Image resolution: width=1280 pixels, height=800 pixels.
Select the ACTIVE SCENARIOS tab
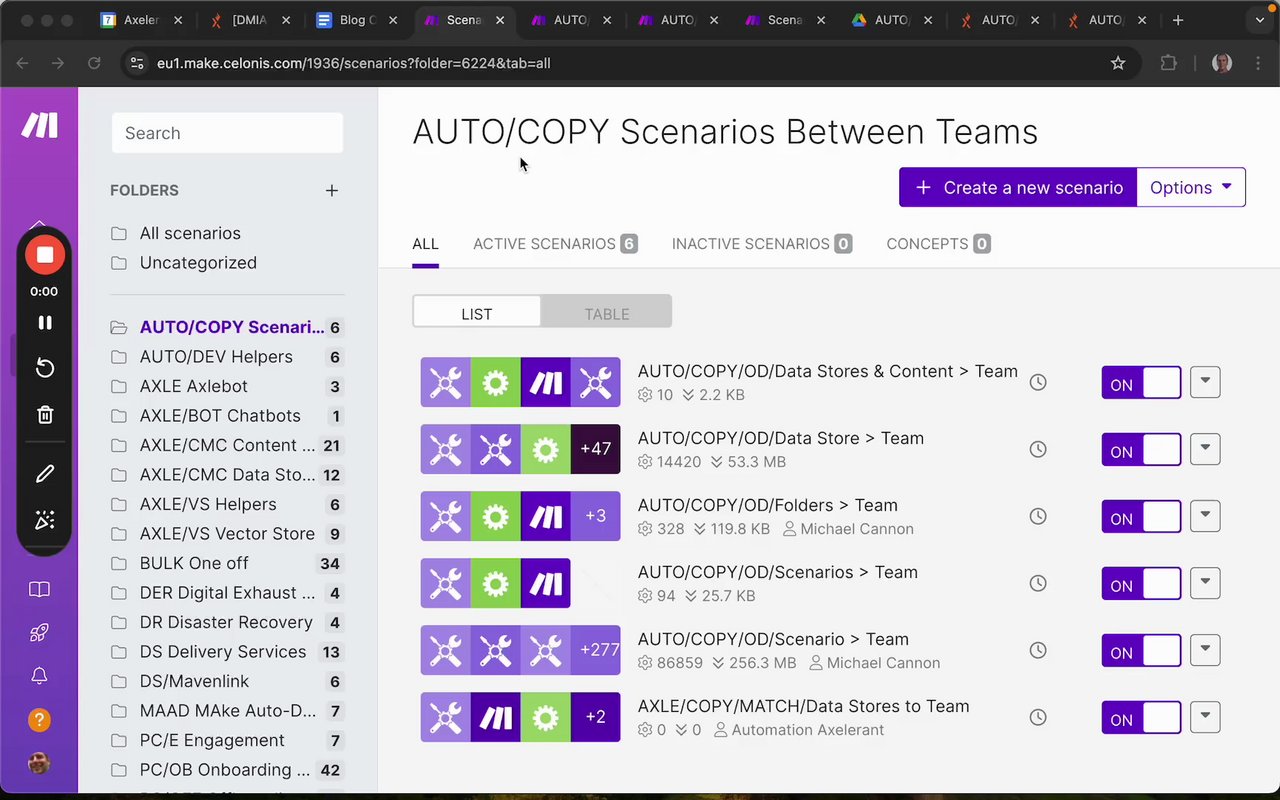(555, 244)
